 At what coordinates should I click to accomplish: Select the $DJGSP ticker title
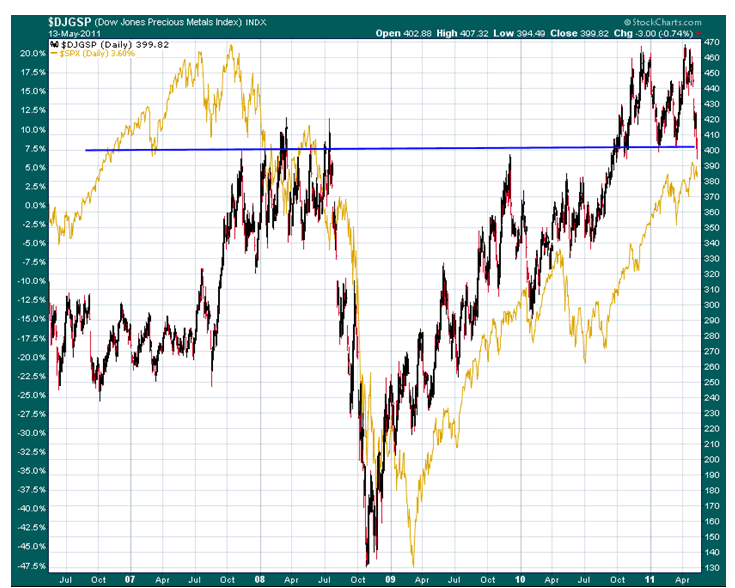[x=70, y=22]
